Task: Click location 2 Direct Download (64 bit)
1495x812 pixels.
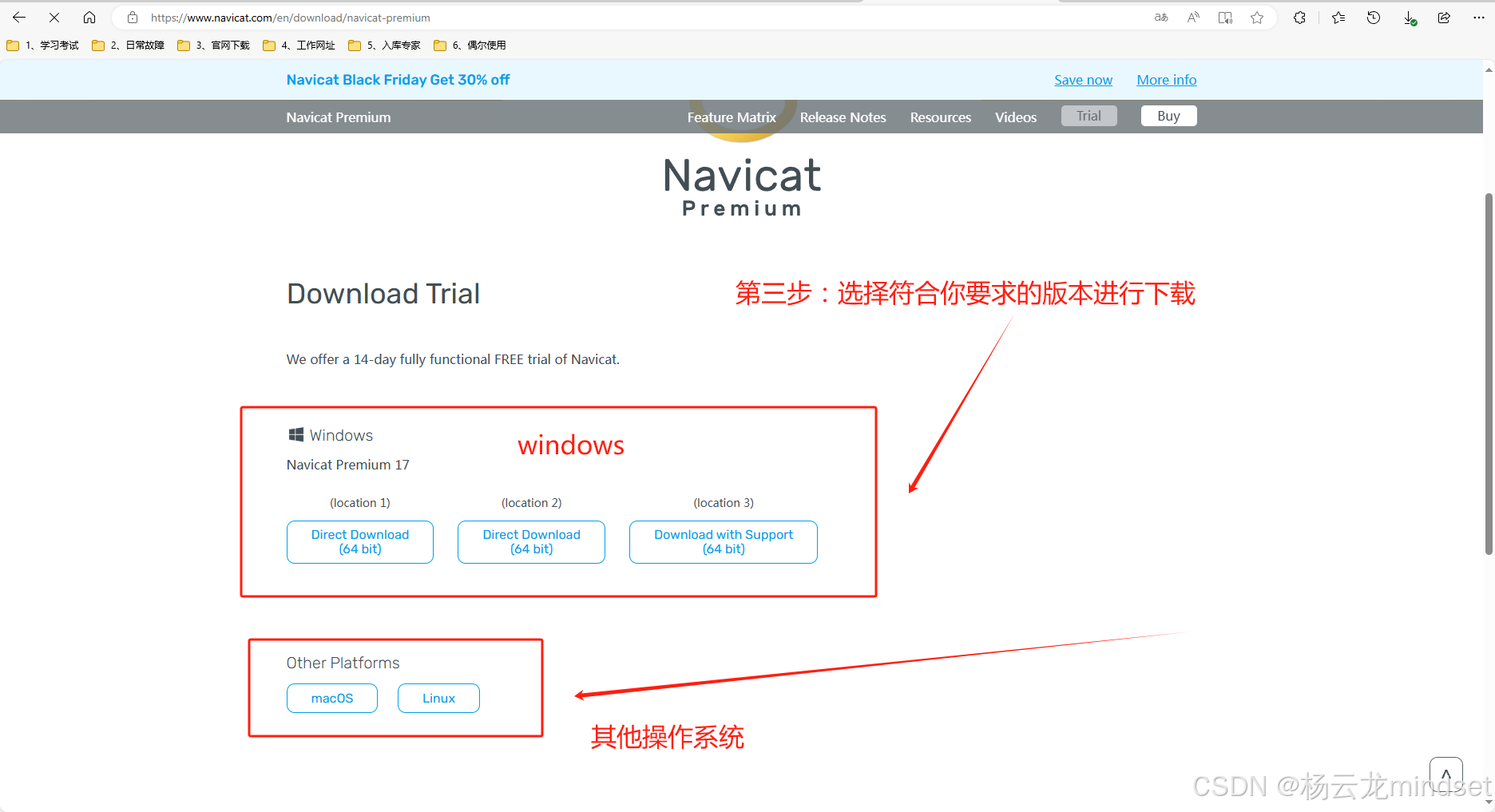Action: coord(531,542)
